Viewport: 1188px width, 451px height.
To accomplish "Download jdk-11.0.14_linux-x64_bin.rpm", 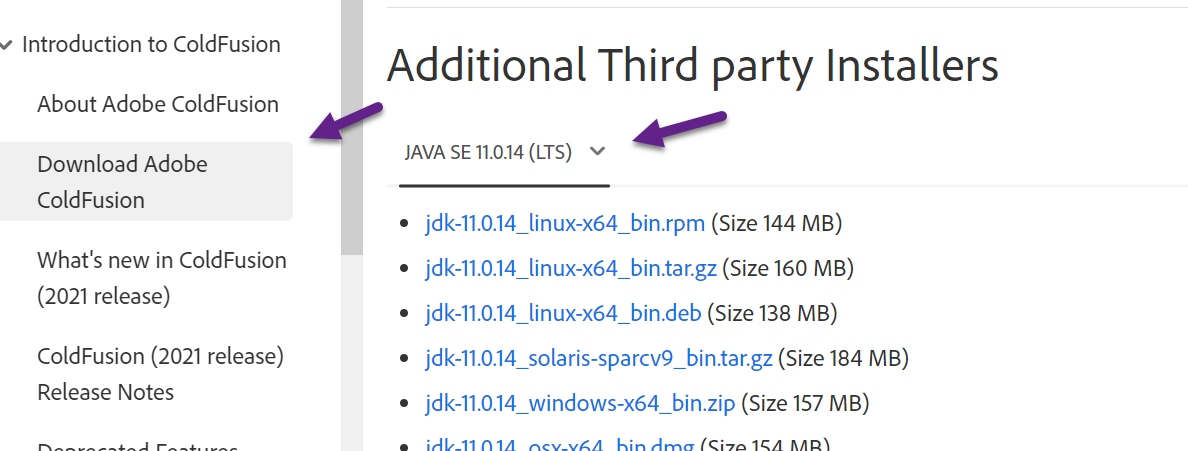I will coord(565,222).
